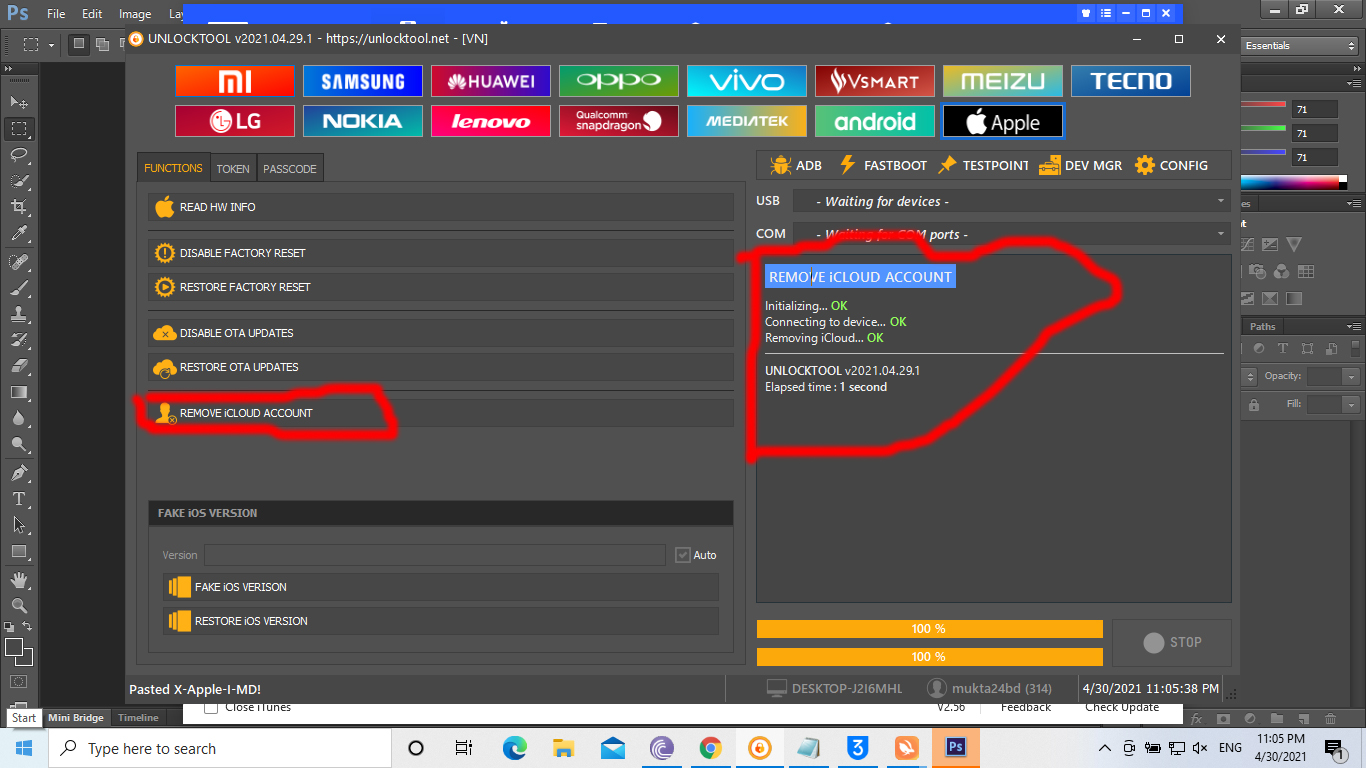Select Photoshop Pen tool
1366x768 pixels.
19,472
